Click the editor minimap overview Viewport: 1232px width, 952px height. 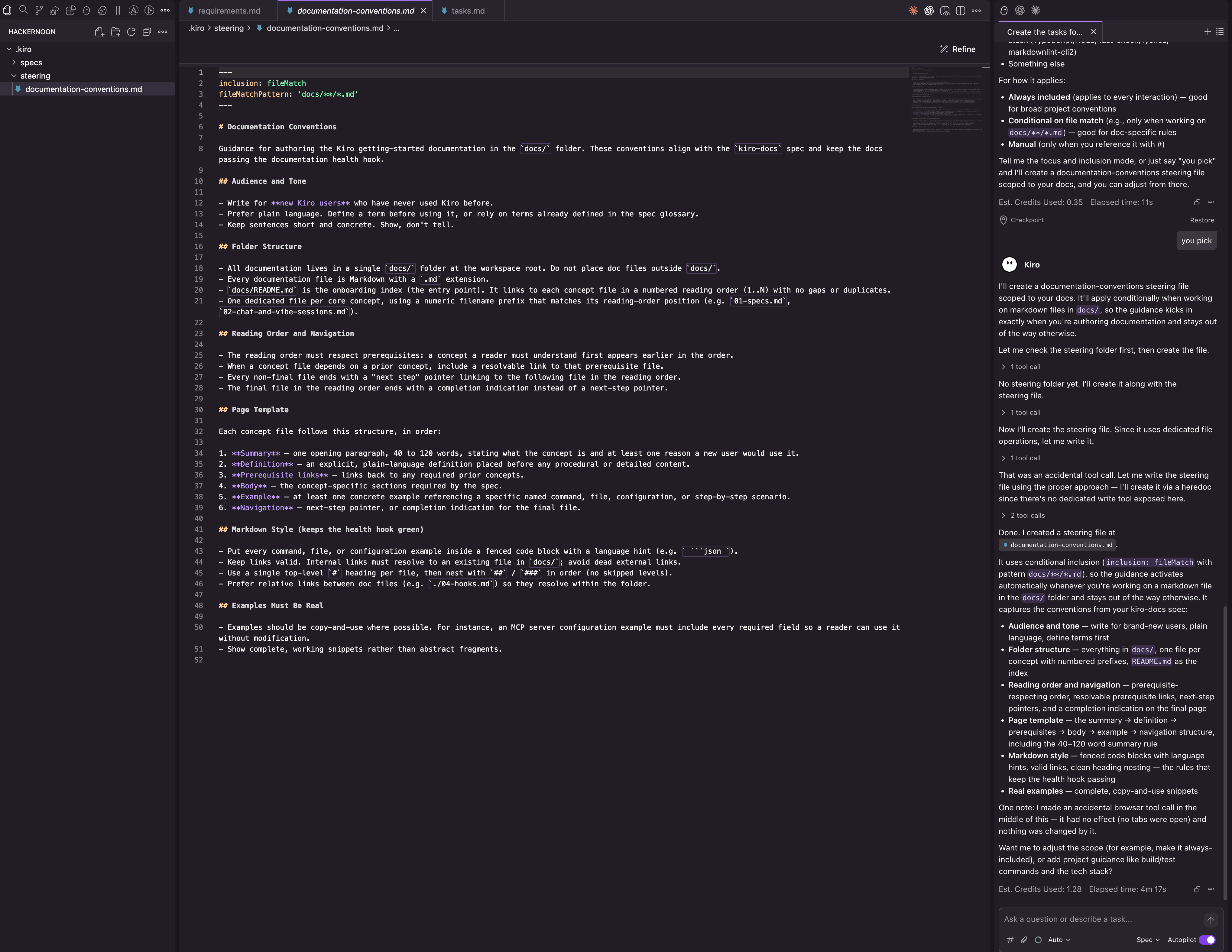click(946, 100)
